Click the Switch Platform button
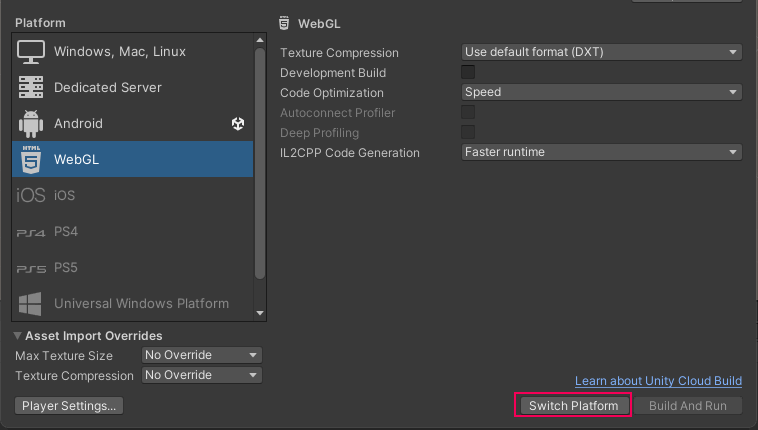 tap(573, 405)
